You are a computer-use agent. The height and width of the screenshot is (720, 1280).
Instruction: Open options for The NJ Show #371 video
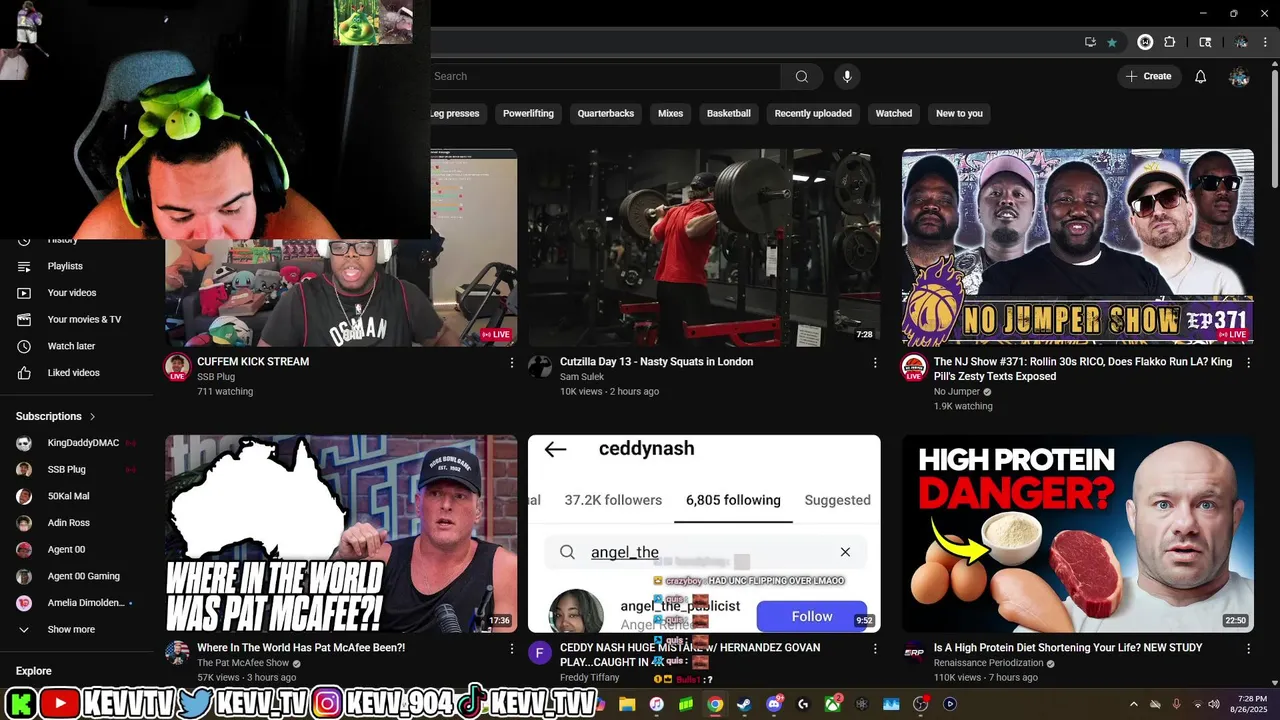click(1248, 362)
